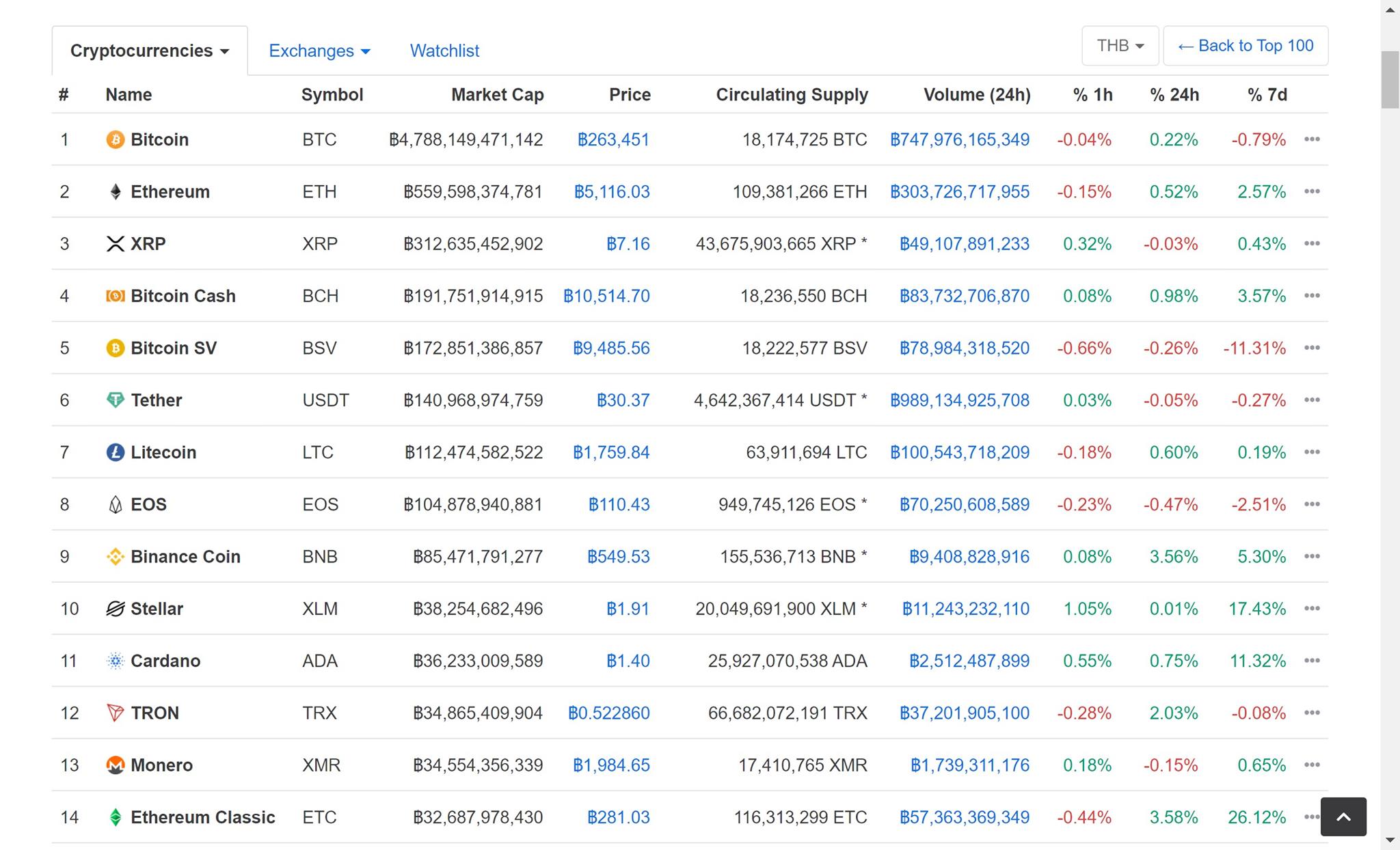Open the more-options menu for EOS row
1400x850 pixels.
coord(1312,504)
